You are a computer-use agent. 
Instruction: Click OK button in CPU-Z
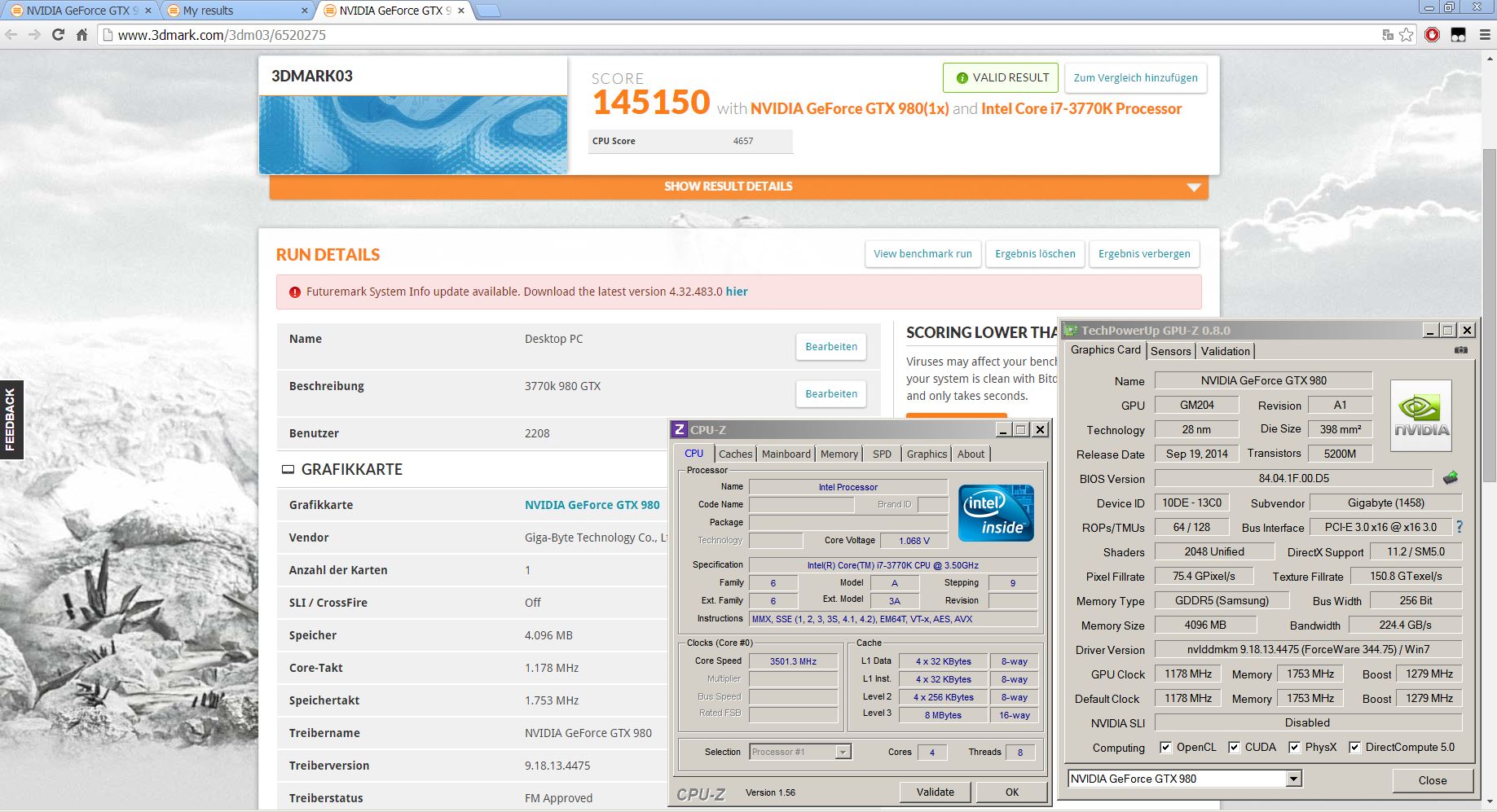(1011, 792)
